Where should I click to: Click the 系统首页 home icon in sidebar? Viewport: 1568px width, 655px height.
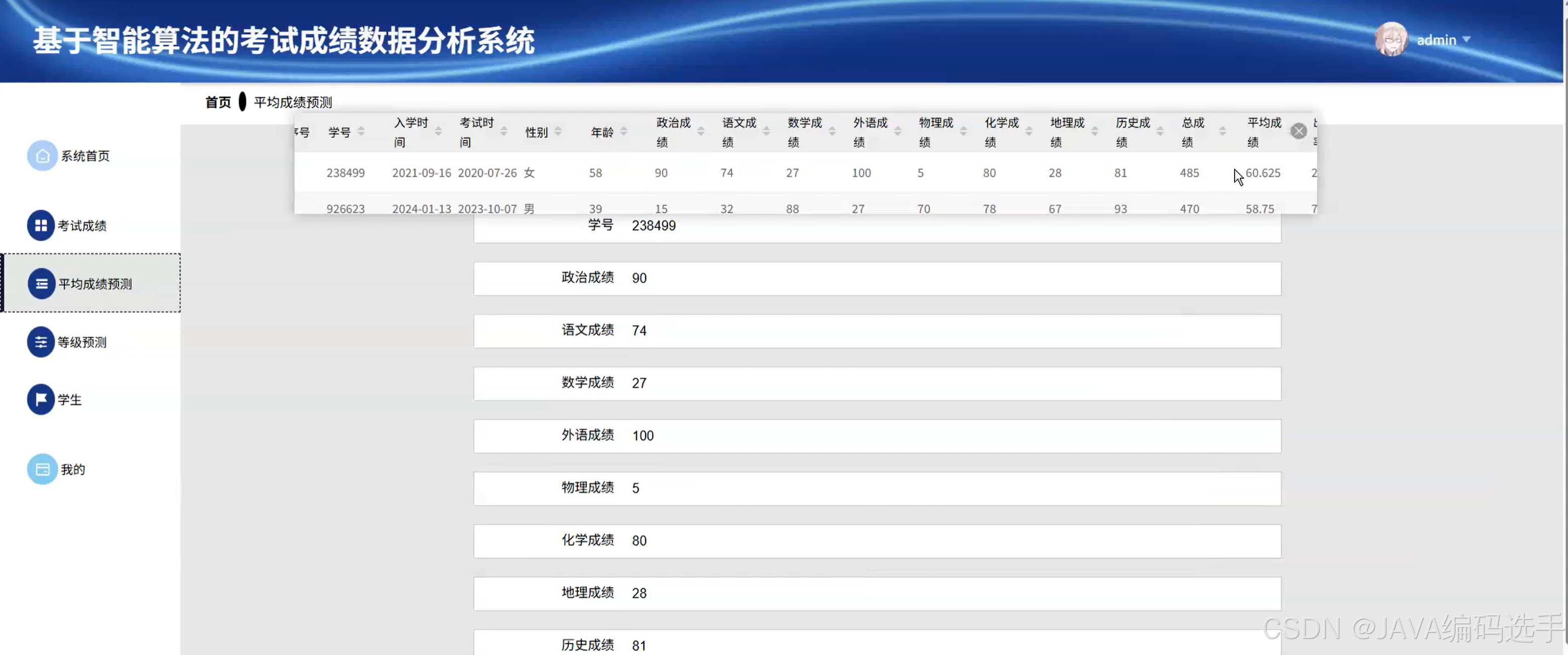(42, 156)
